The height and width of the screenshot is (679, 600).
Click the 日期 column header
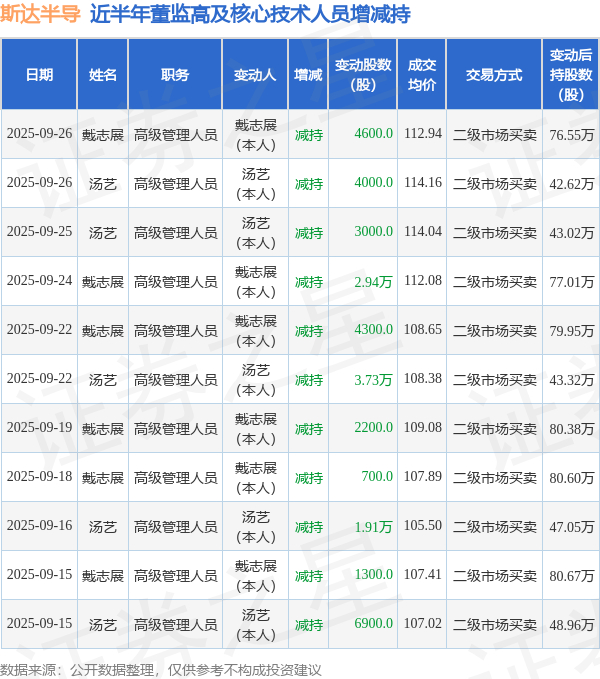click(39, 74)
